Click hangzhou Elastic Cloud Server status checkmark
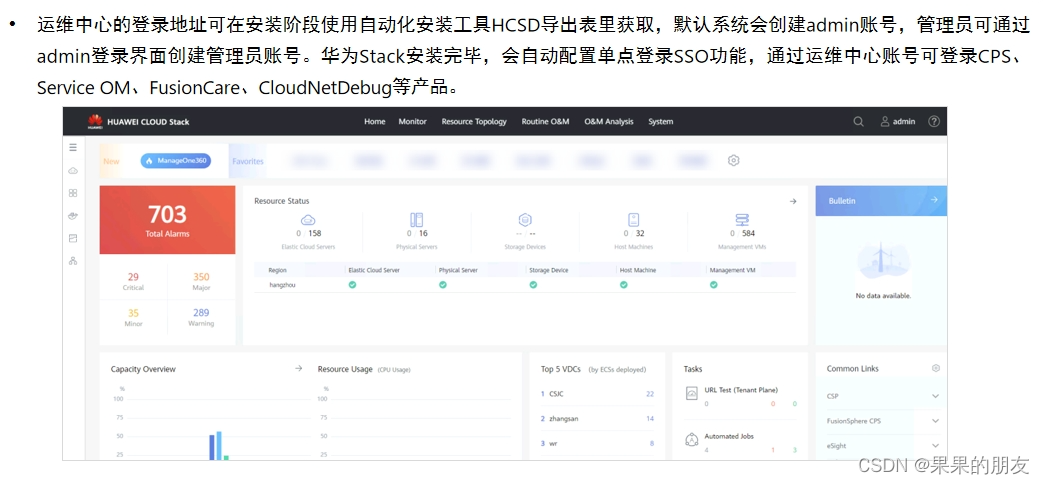The image size is (1045, 484). pos(352,285)
